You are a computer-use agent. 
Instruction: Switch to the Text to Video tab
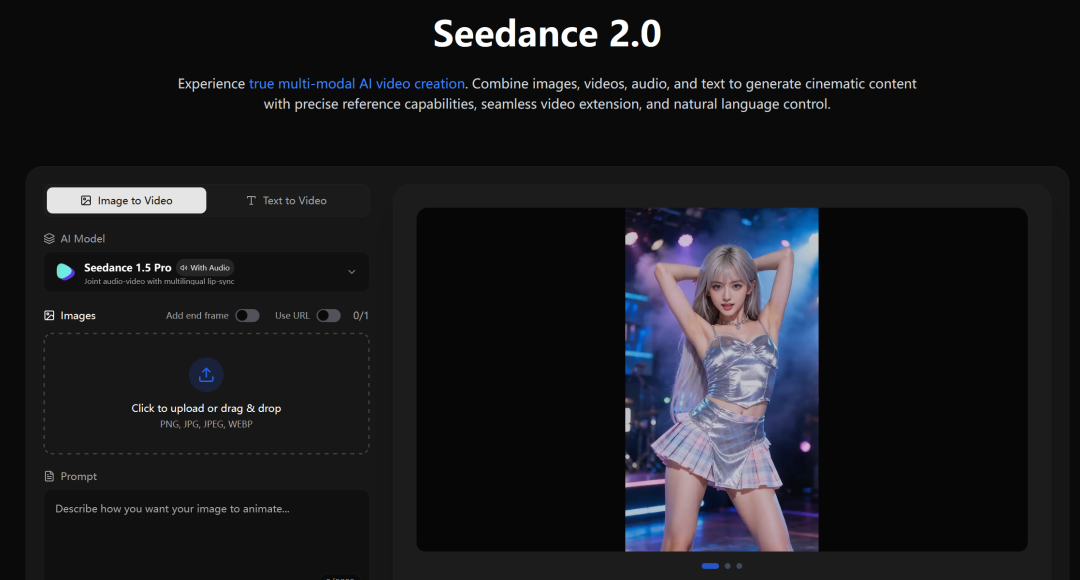(287, 200)
